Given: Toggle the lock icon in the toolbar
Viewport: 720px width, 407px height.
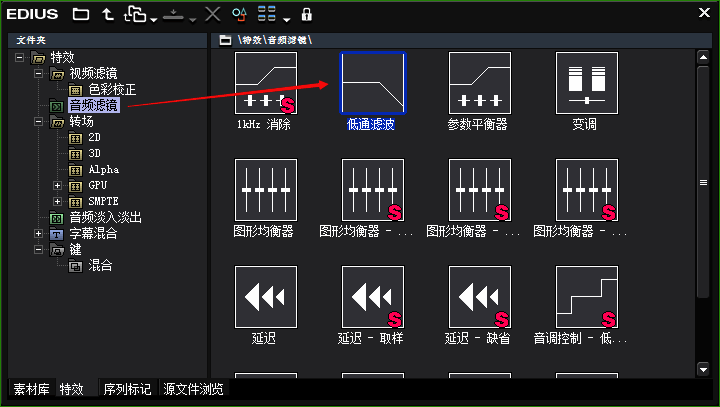Looking at the screenshot, I should tap(306, 15).
